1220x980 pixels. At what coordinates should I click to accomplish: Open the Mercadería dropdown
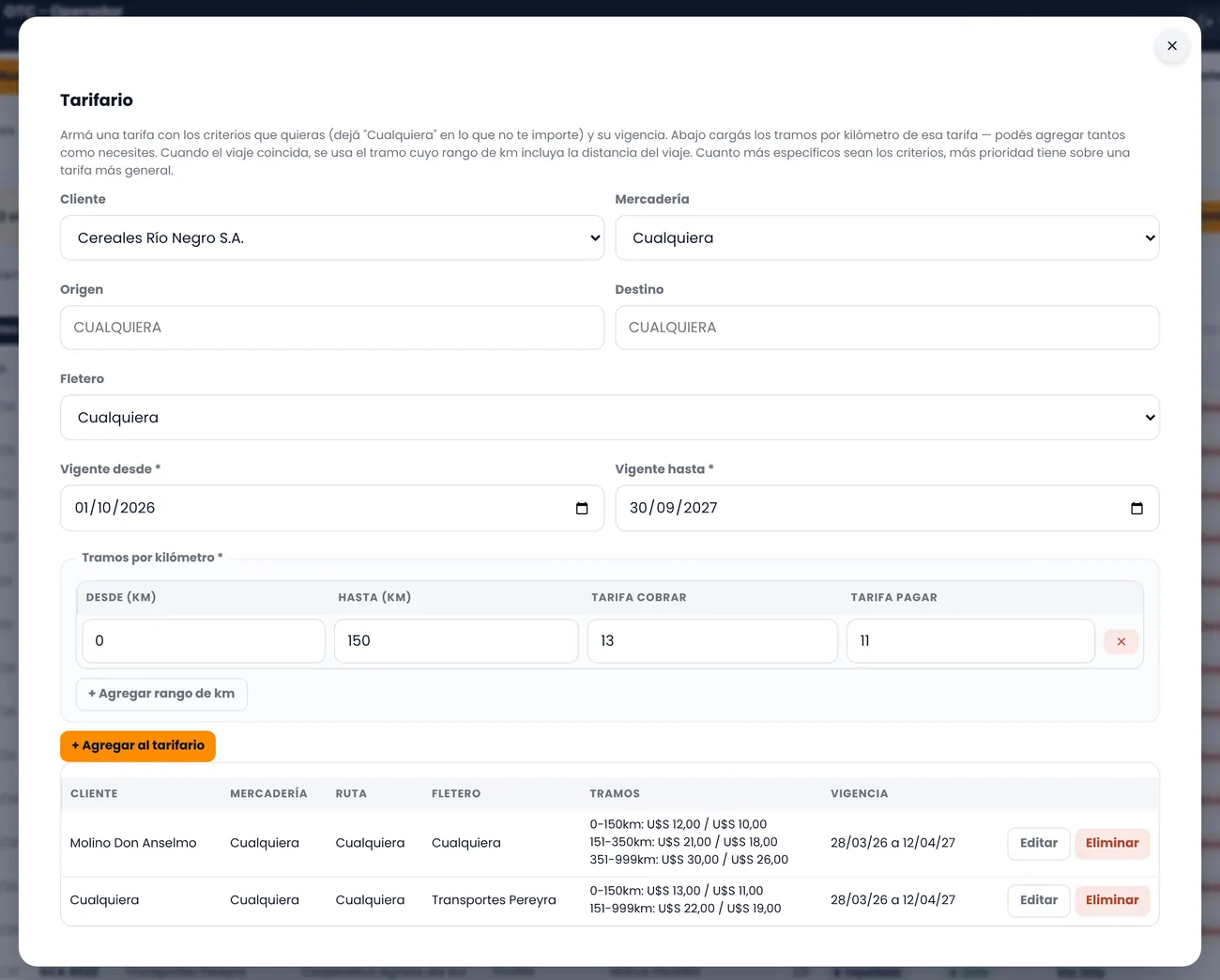(887, 237)
